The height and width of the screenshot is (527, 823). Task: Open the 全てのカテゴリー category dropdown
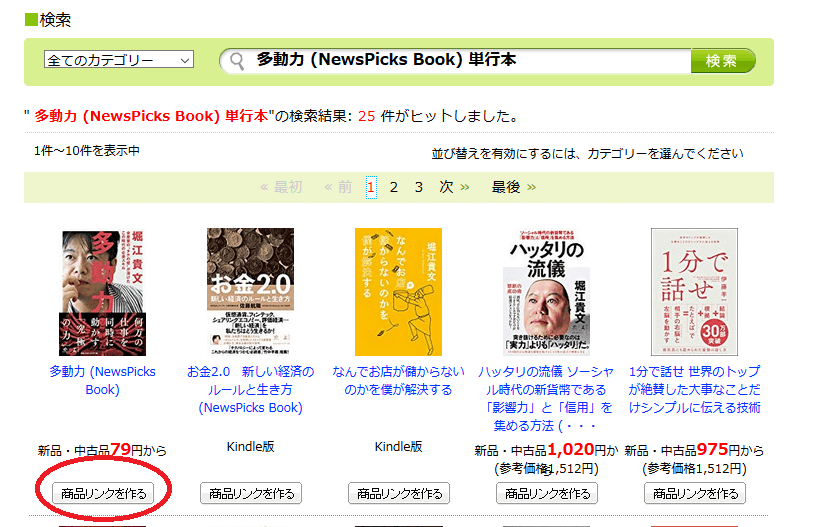click(x=118, y=61)
